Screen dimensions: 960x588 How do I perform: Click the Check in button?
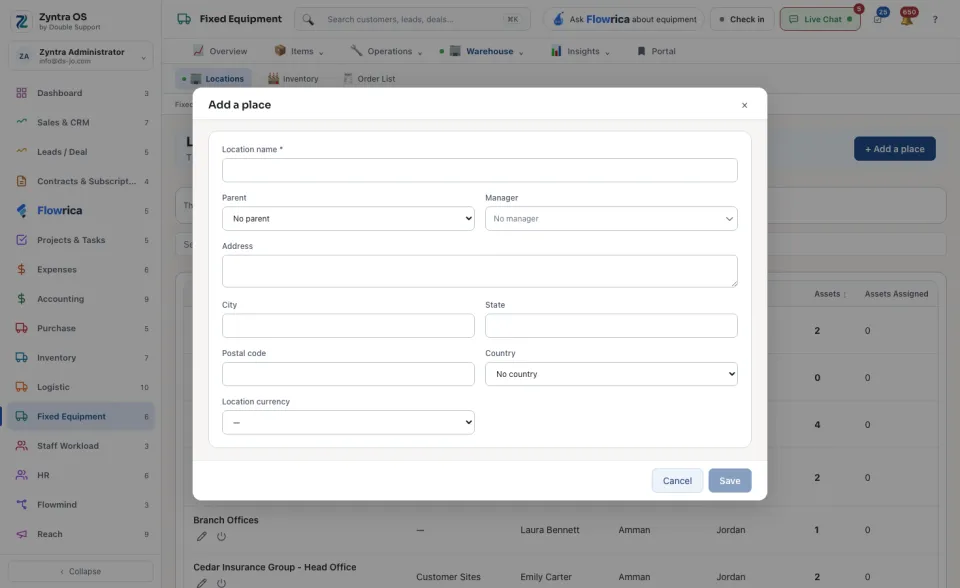click(742, 20)
